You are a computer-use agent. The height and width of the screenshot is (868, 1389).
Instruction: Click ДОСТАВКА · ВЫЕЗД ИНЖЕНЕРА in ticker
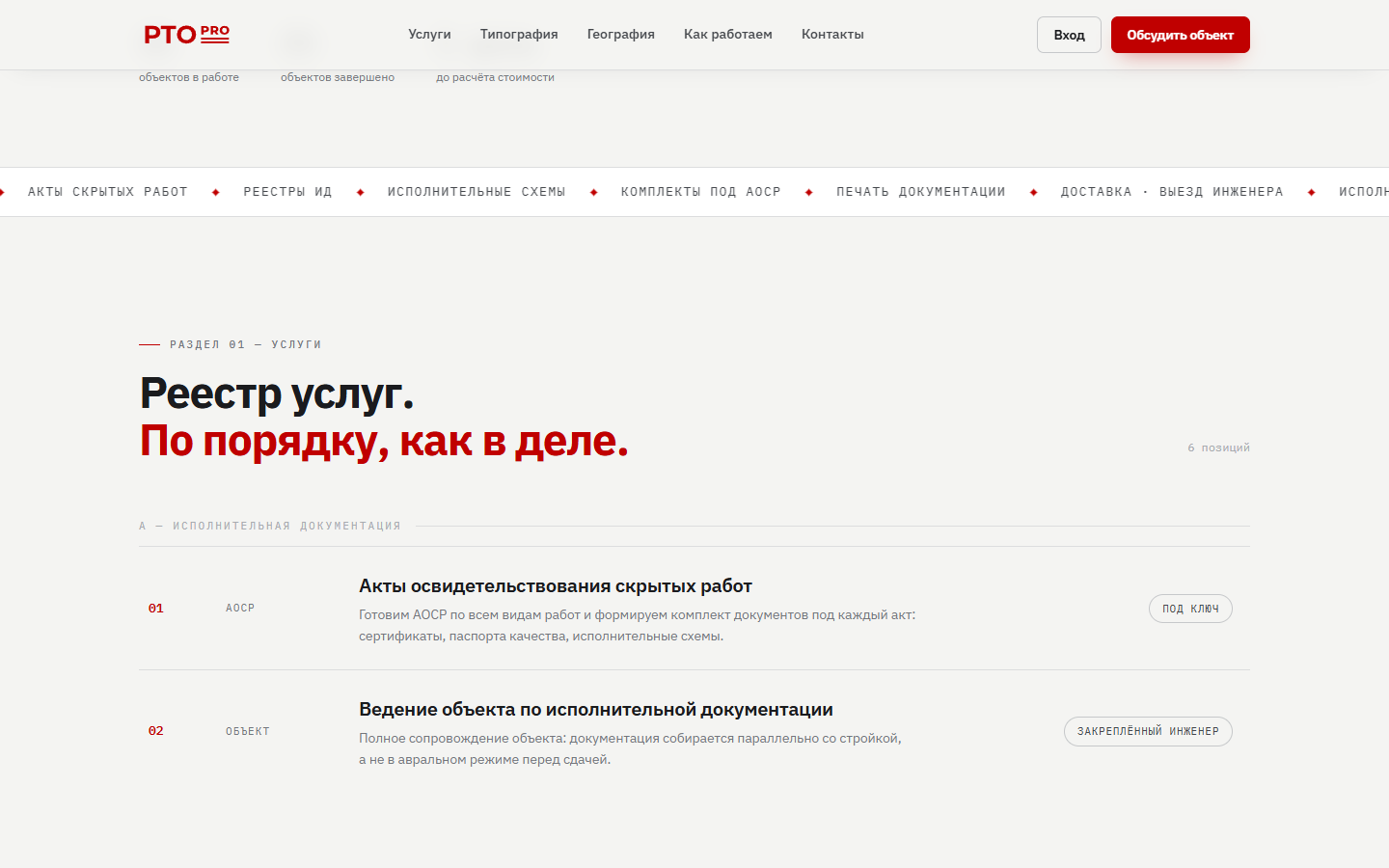1172,192
